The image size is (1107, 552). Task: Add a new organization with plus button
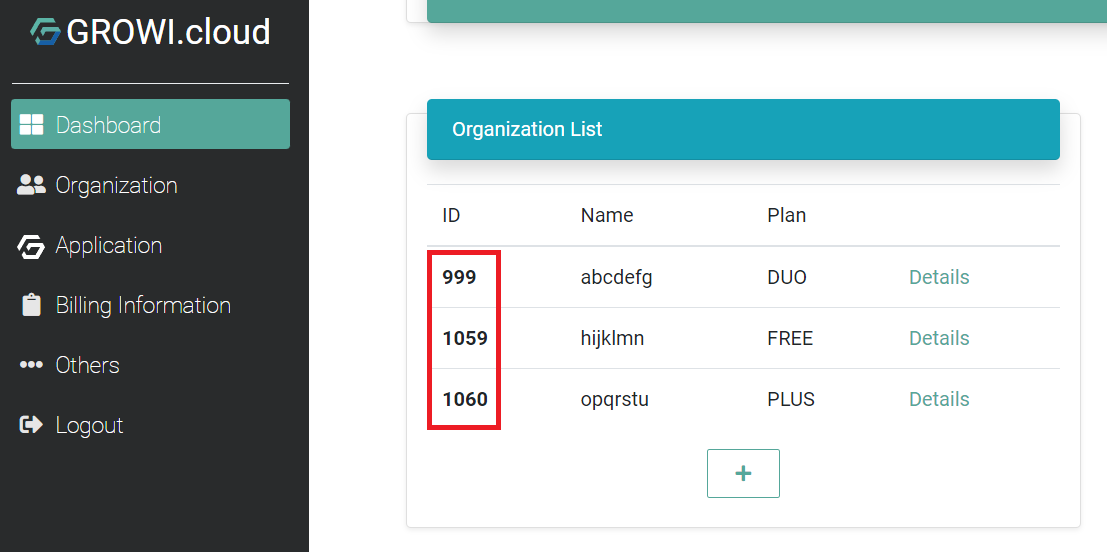[743, 474]
